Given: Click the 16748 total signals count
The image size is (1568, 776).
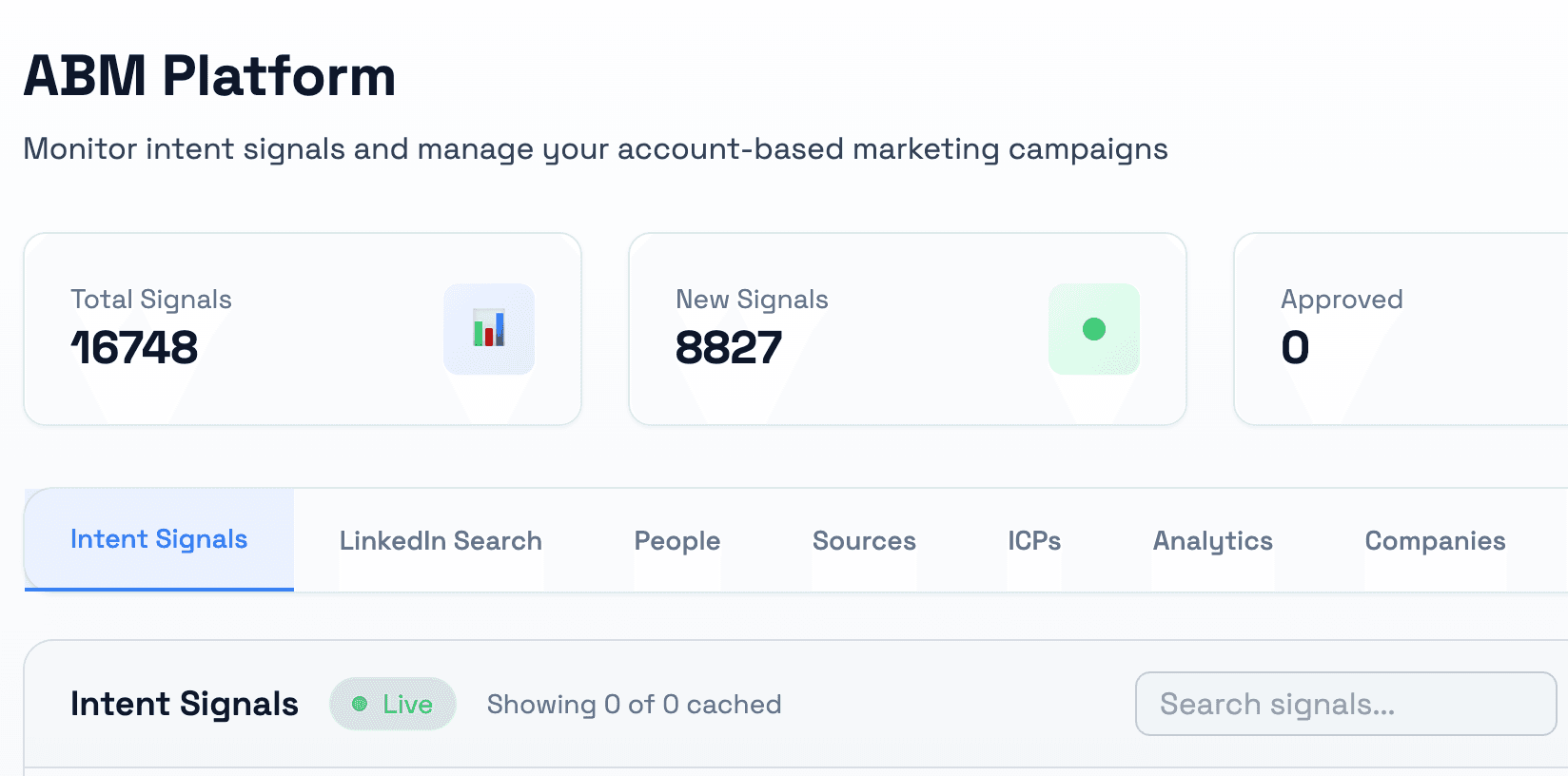Looking at the screenshot, I should [x=135, y=347].
